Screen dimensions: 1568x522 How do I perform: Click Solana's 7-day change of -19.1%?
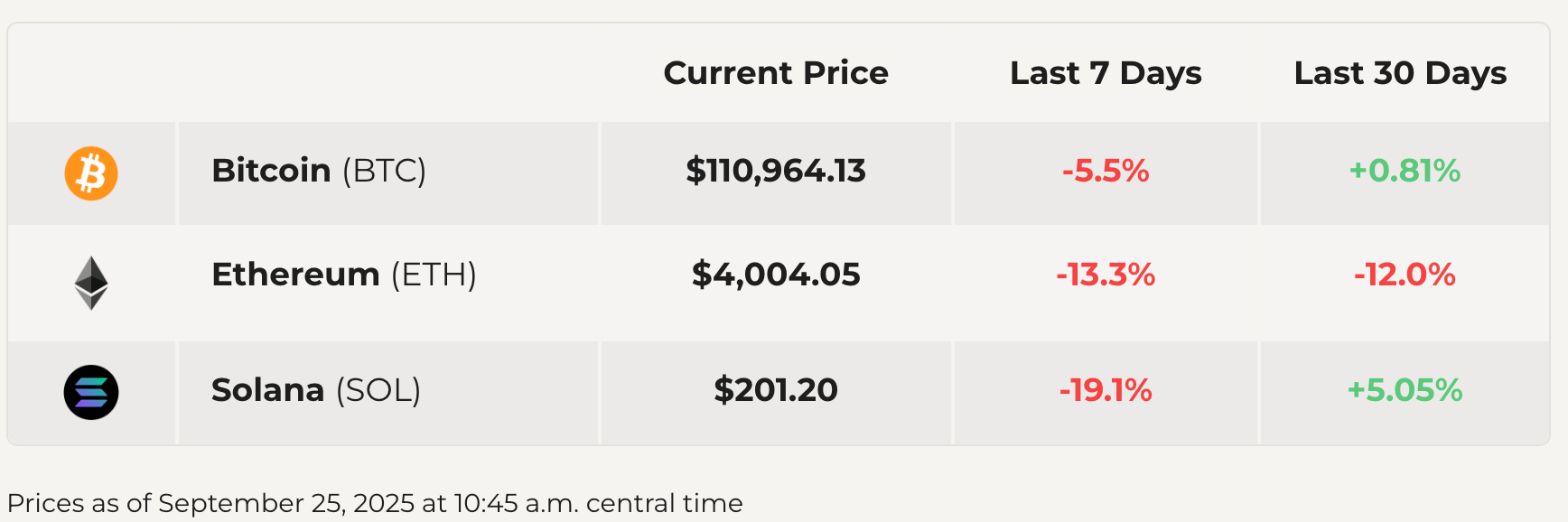pyautogui.click(x=1105, y=390)
